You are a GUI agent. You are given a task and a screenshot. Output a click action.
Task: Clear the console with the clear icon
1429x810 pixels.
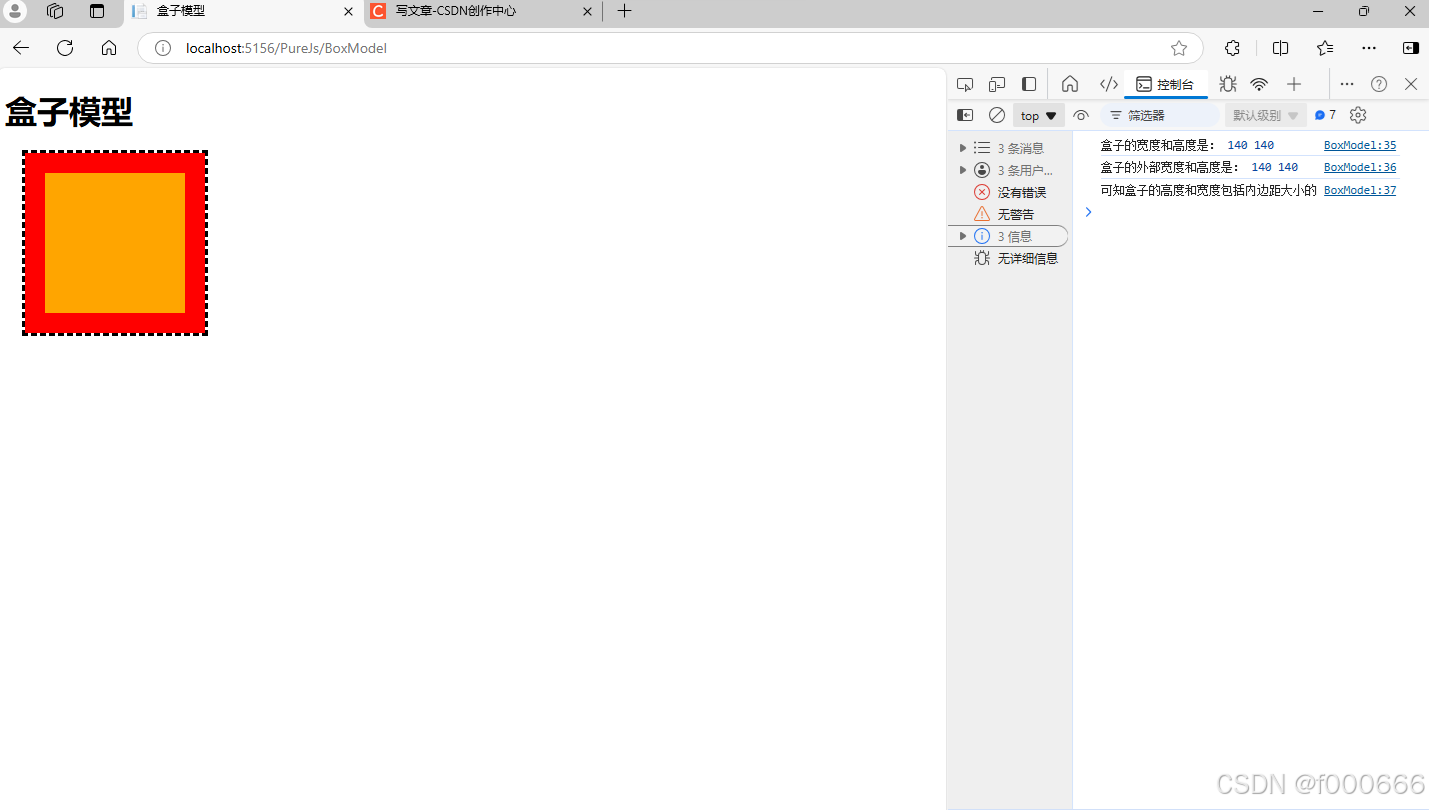click(x=997, y=115)
